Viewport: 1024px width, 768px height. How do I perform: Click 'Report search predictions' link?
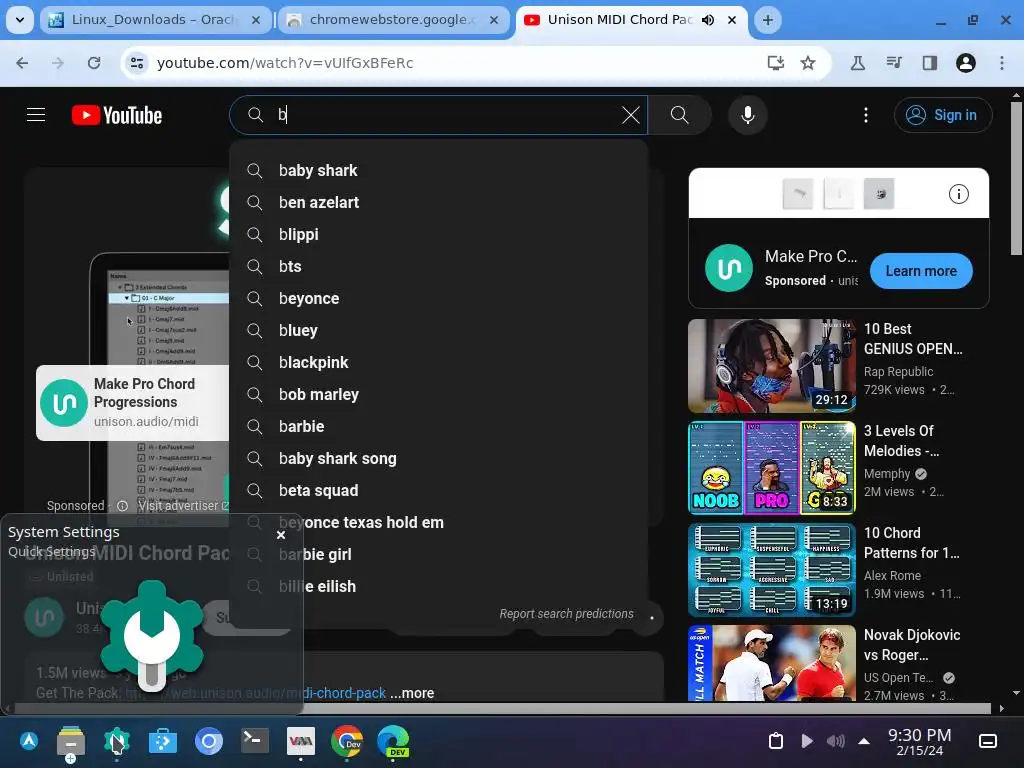tap(566, 614)
